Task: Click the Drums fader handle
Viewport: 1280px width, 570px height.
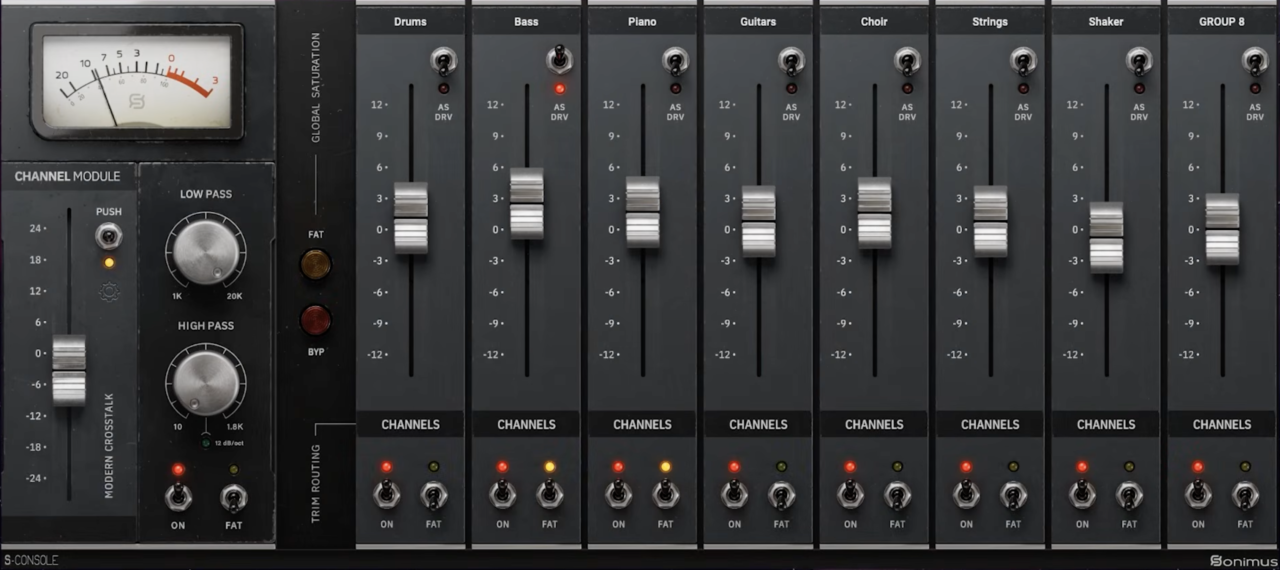Action: coord(410,218)
